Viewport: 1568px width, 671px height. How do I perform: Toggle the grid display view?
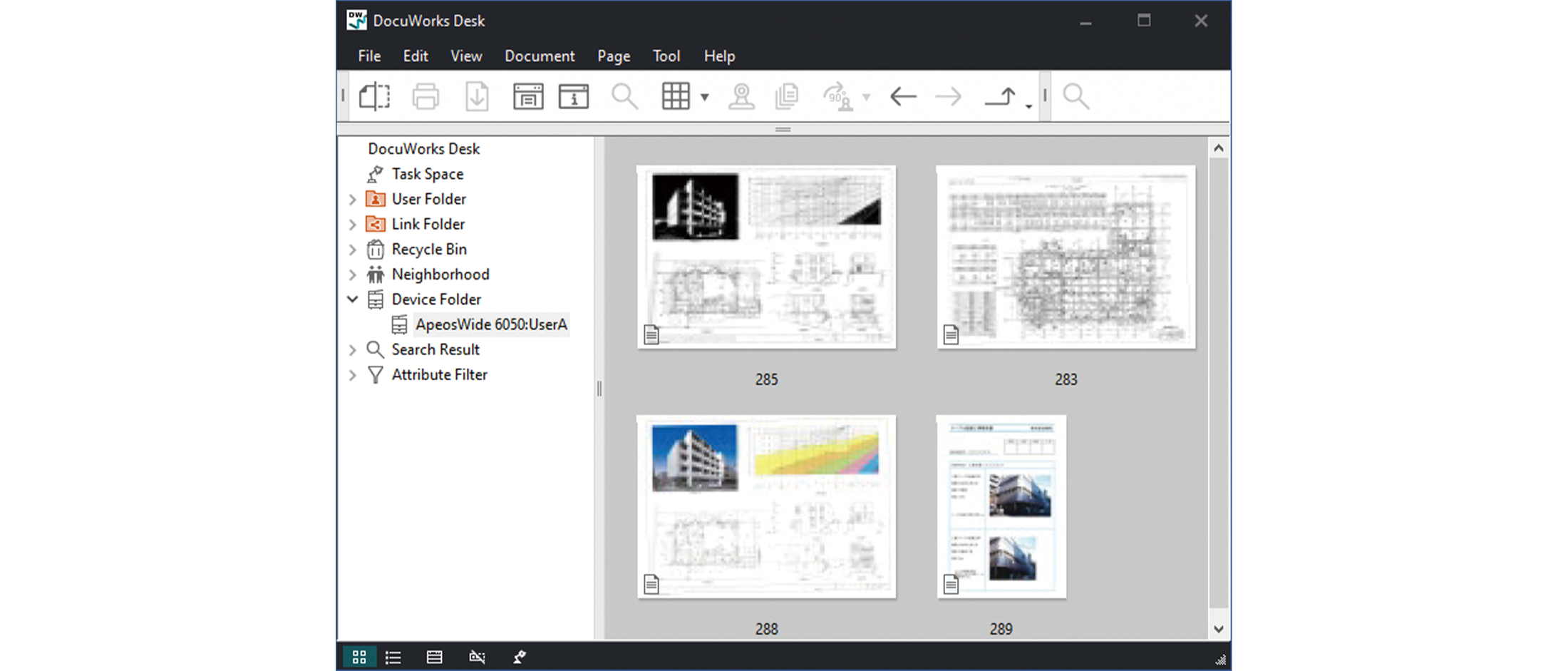tap(676, 96)
